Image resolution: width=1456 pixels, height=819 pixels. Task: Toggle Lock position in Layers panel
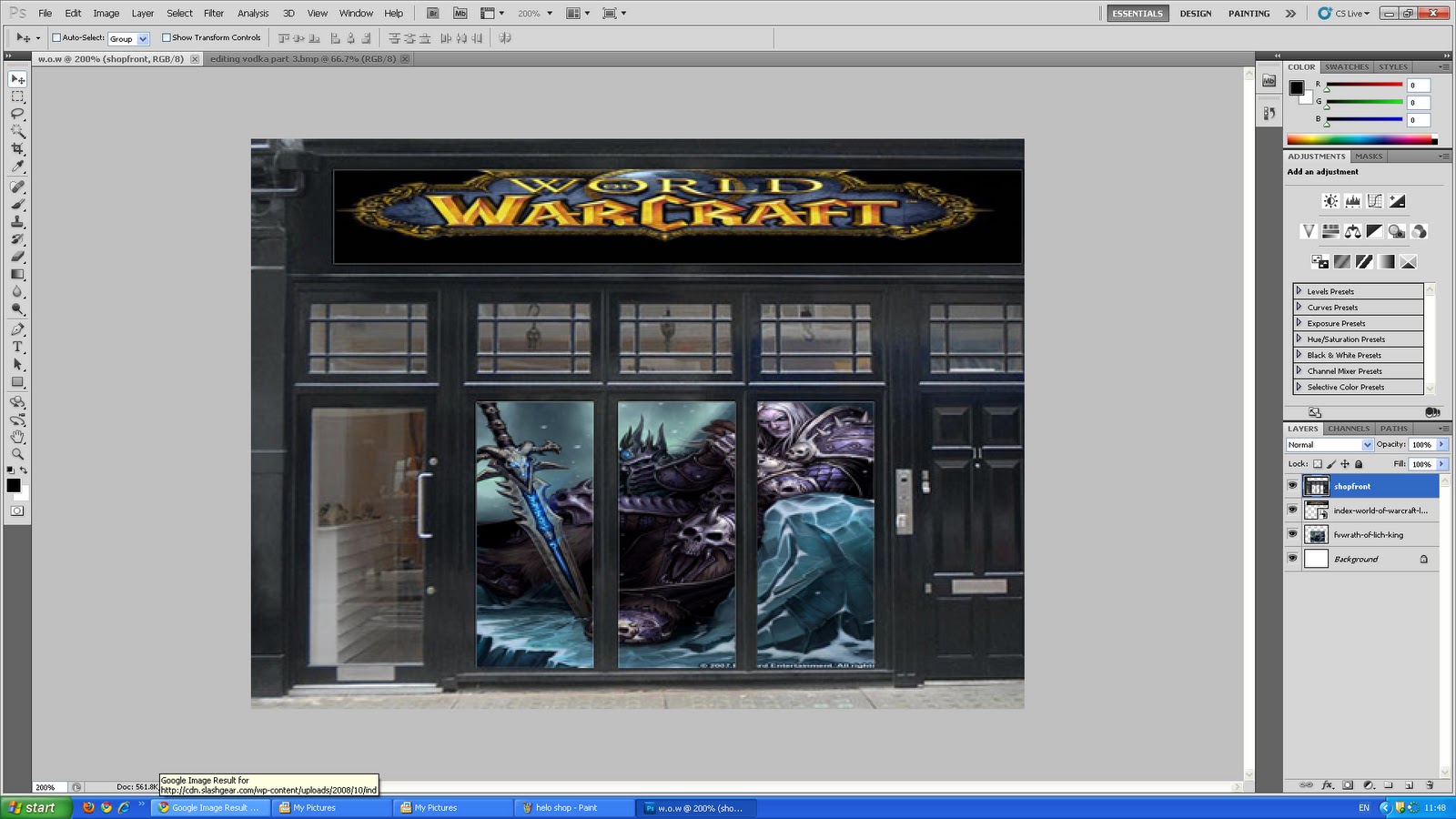point(1345,464)
